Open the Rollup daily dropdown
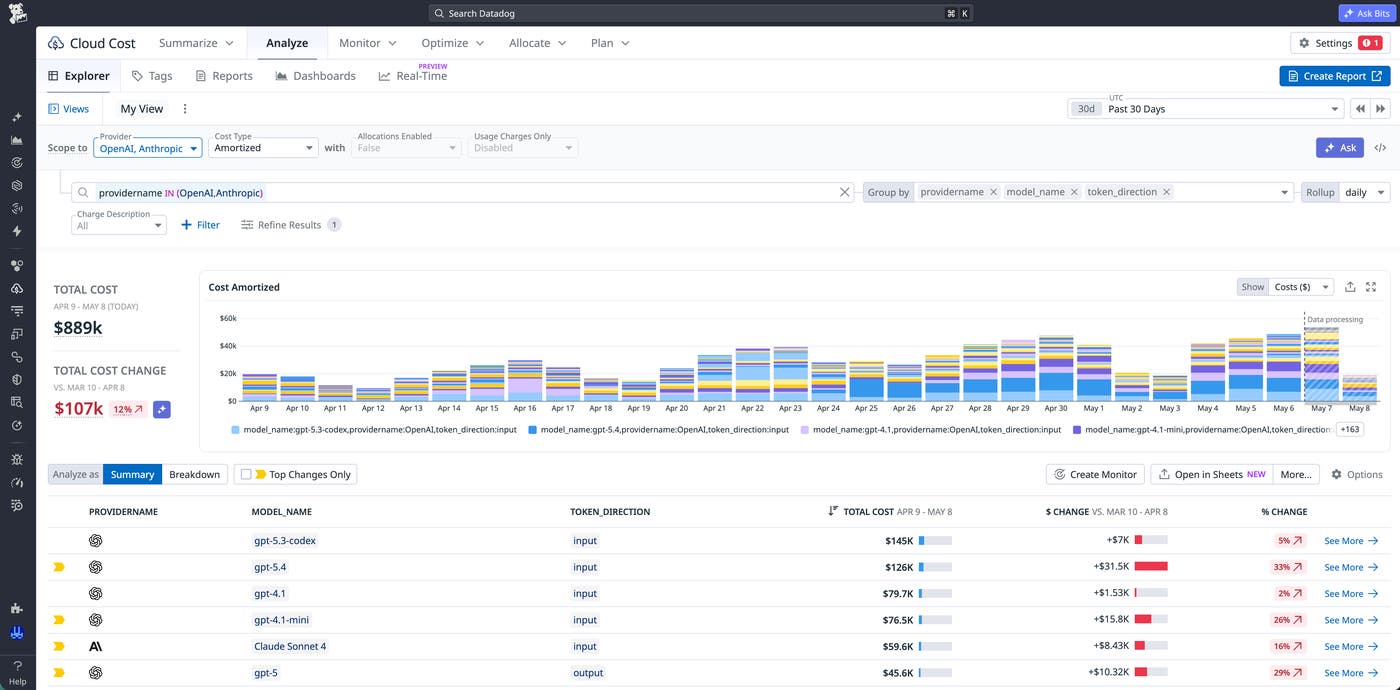The width and height of the screenshot is (1400, 690). point(1364,192)
